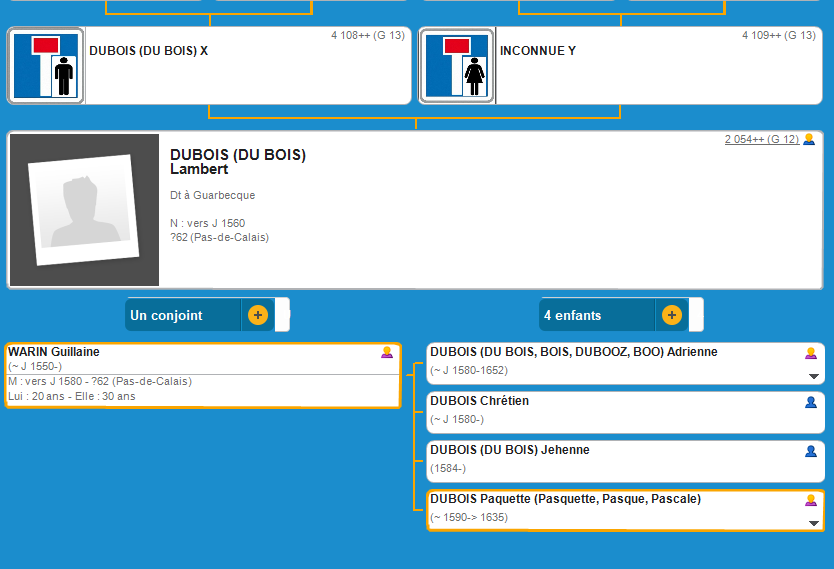
Task: Click Lambert's placeholder profile photo
Action: [x=84, y=209]
